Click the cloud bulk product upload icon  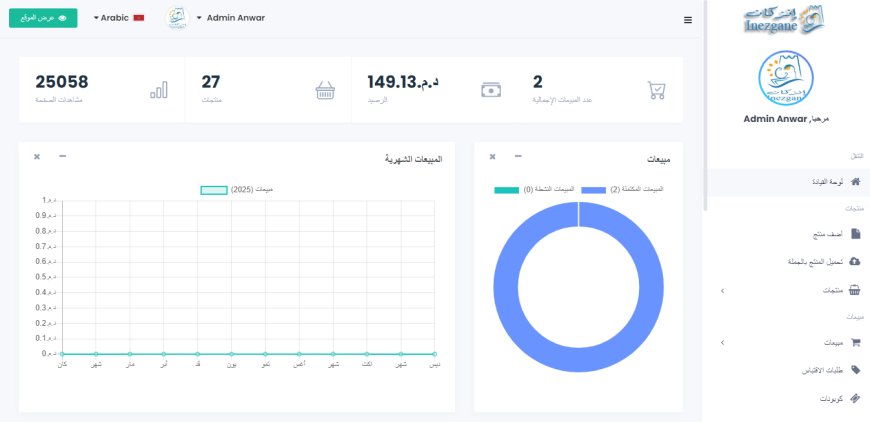click(854, 261)
